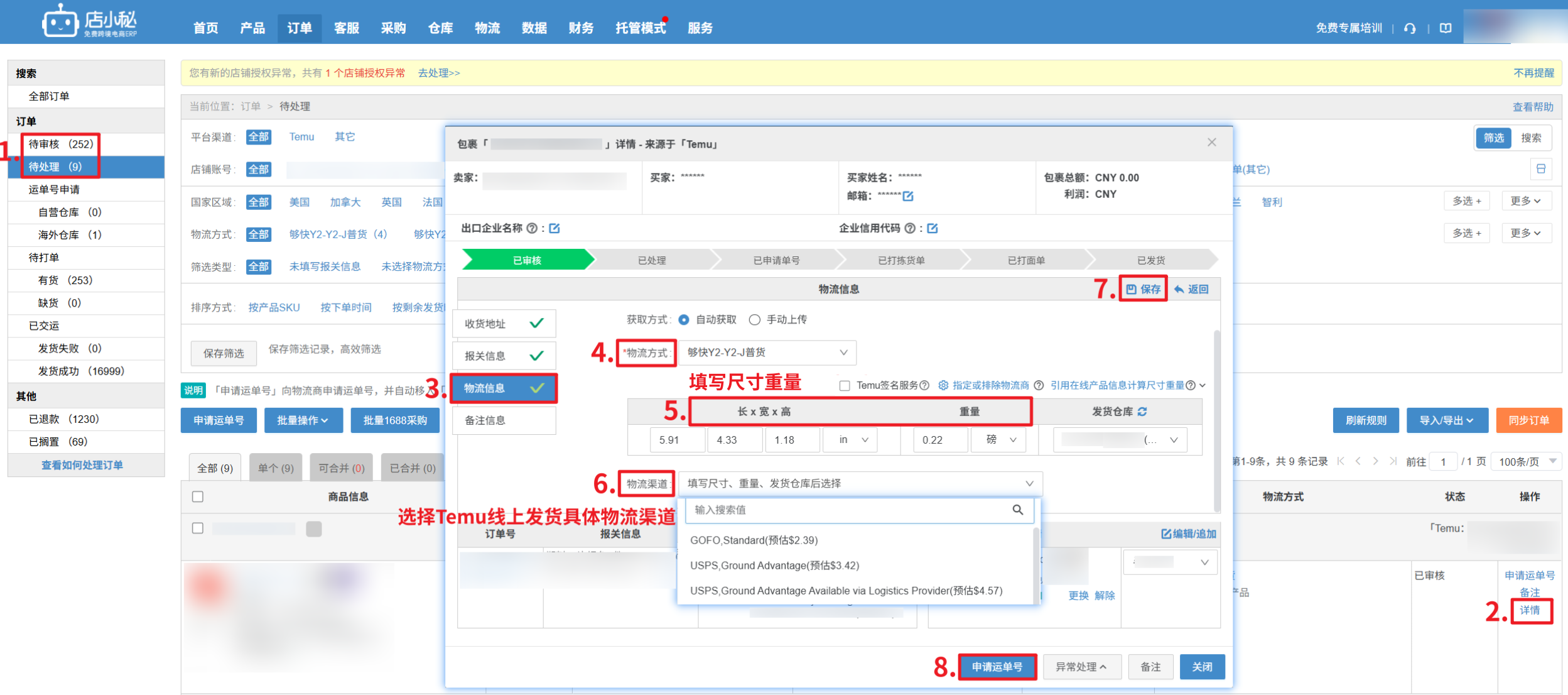This screenshot has height=695, width=1568.
Task: Click the blue 申请运单号 button in dialog
Action: (997, 667)
